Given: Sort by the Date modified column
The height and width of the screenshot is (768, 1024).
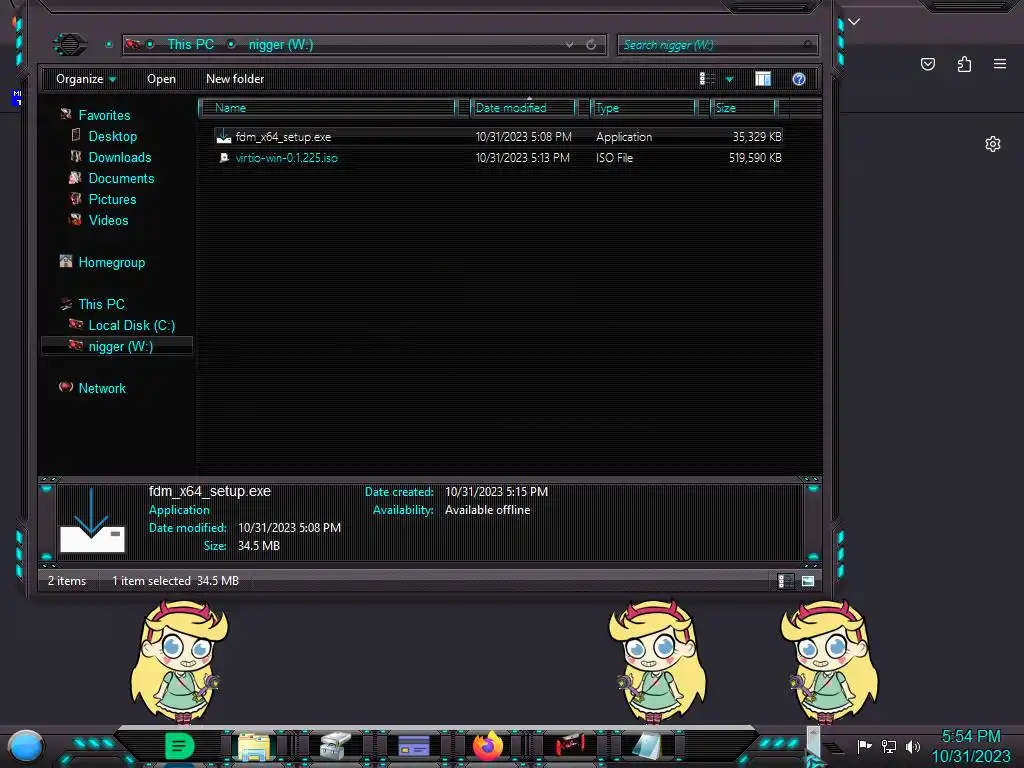Looking at the screenshot, I should point(522,108).
